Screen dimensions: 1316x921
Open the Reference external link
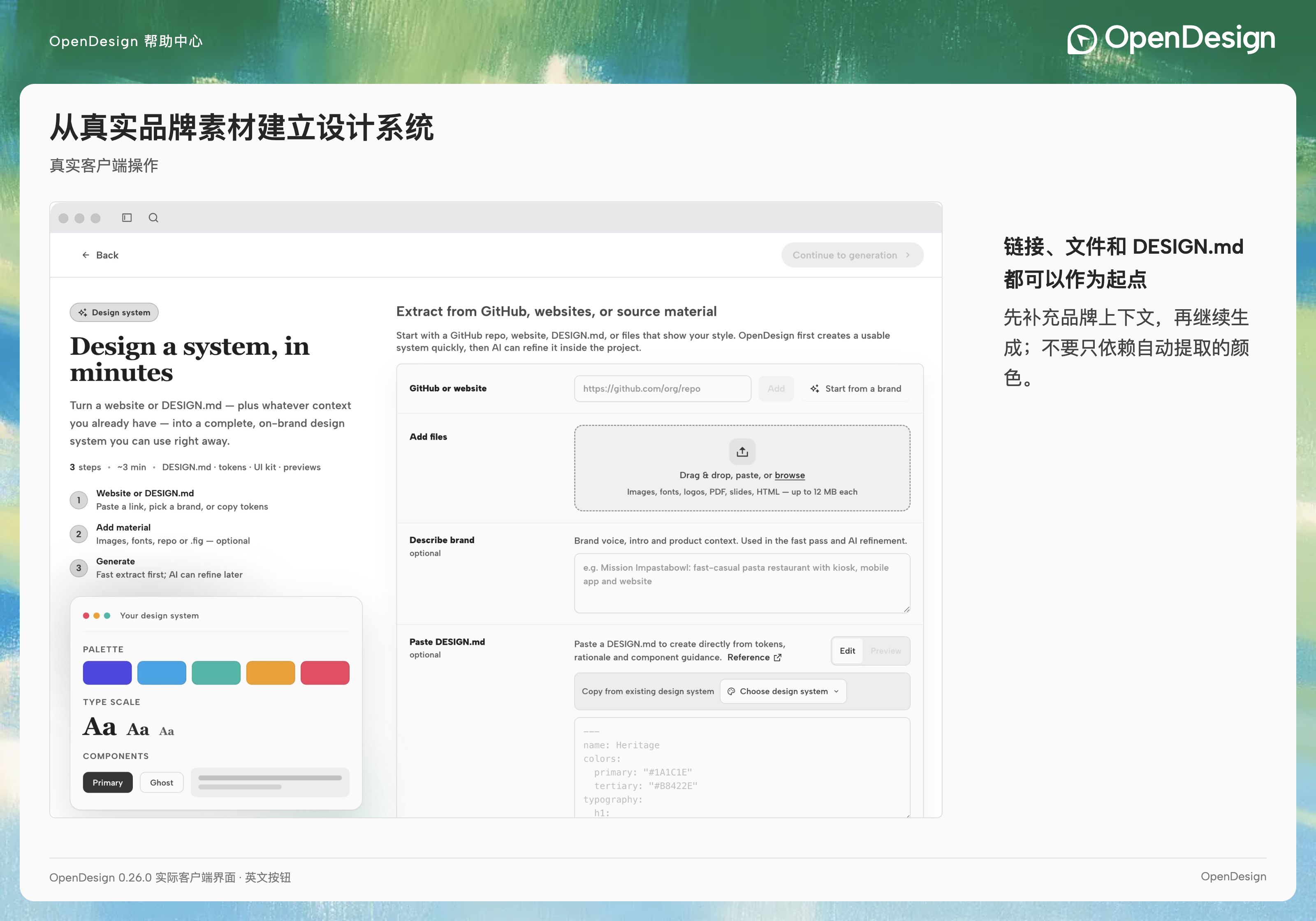coord(754,657)
